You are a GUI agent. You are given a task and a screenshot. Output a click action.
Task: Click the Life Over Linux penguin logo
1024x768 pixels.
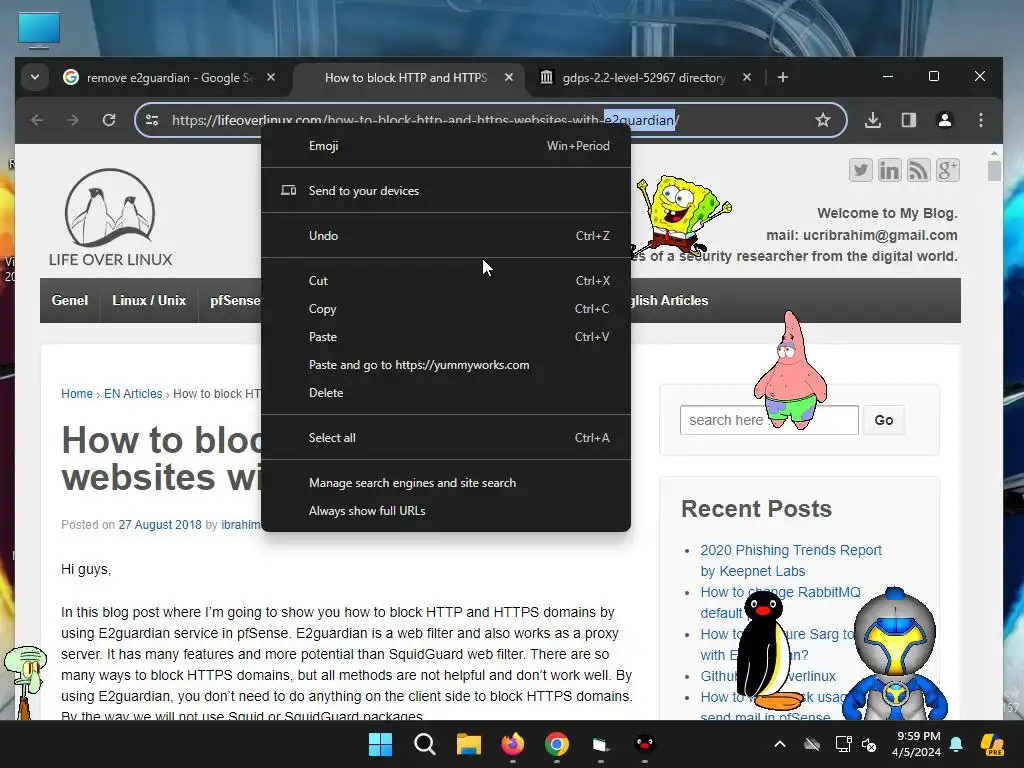(110, 217)
